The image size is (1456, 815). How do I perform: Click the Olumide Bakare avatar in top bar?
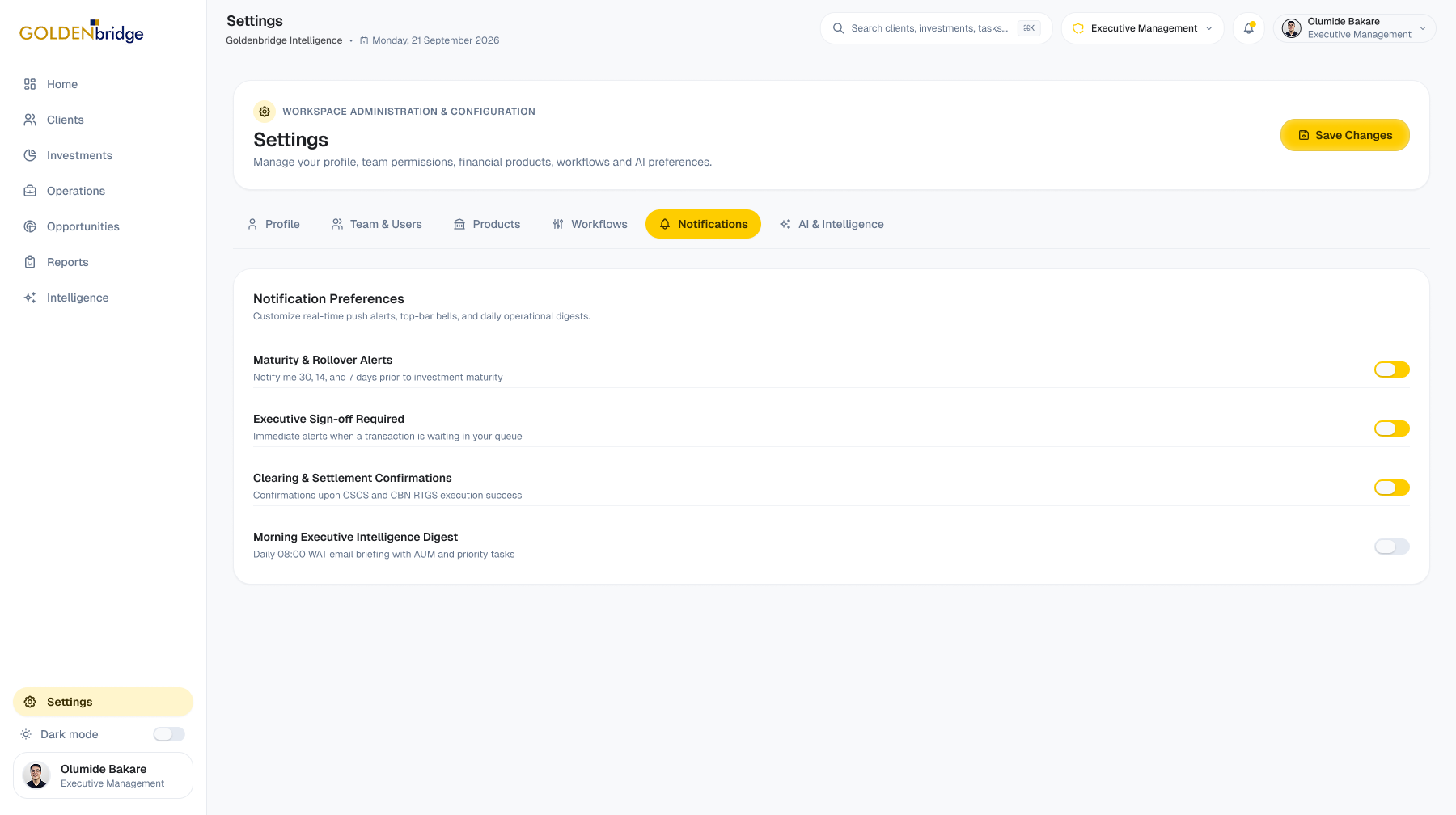coord(1292,28)
